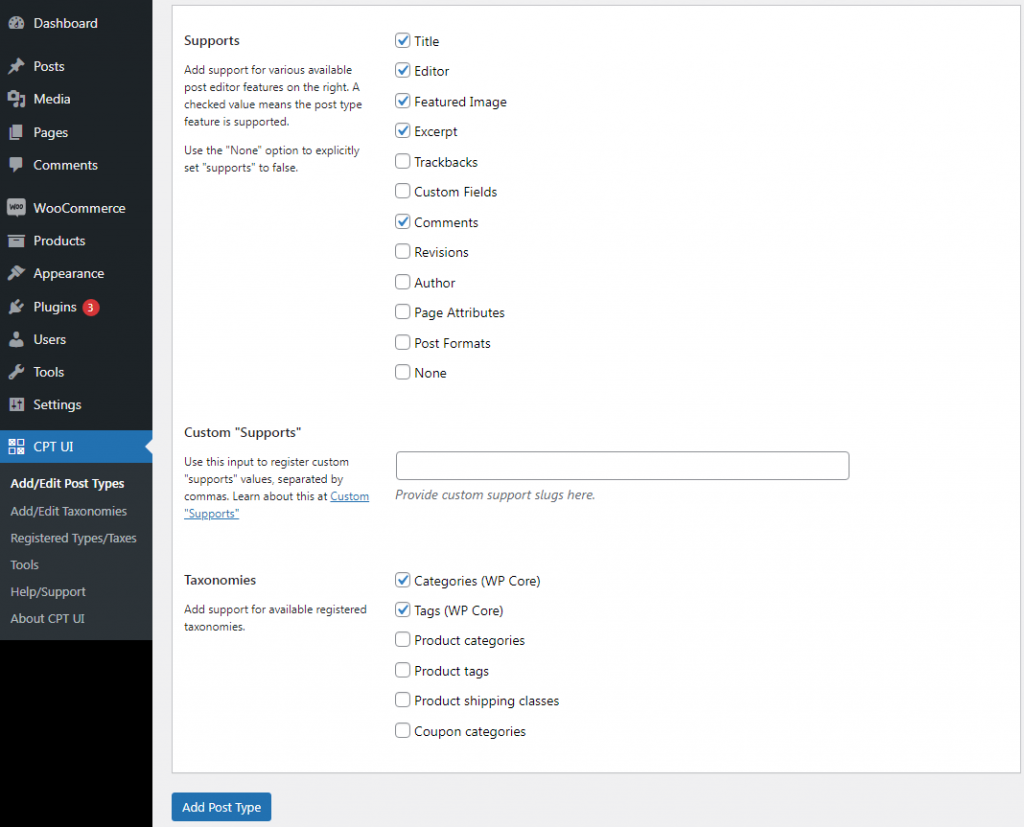Uncheck Featured Image support
Screen dimensions: 1024x827
pos(403,101)
